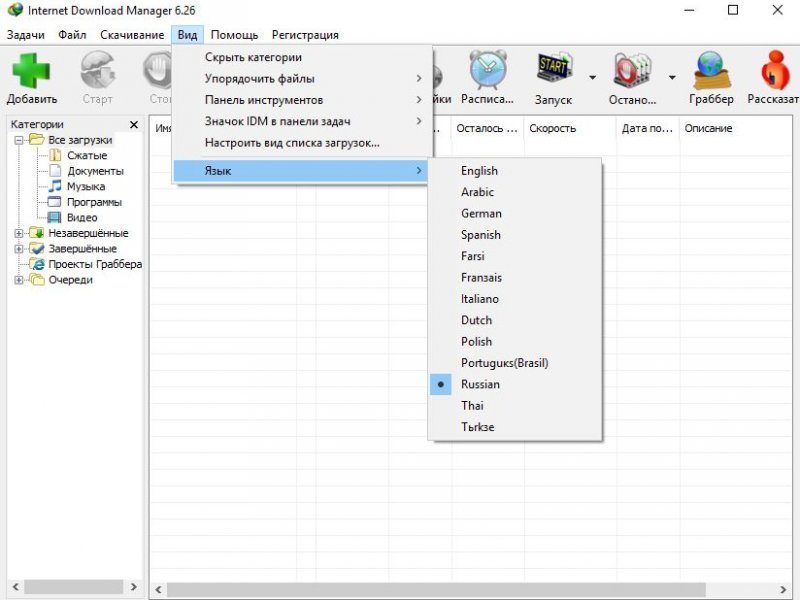Click the Старт resume toolbar icon
This screenshot has width=800, height=600.
(97, 71)
